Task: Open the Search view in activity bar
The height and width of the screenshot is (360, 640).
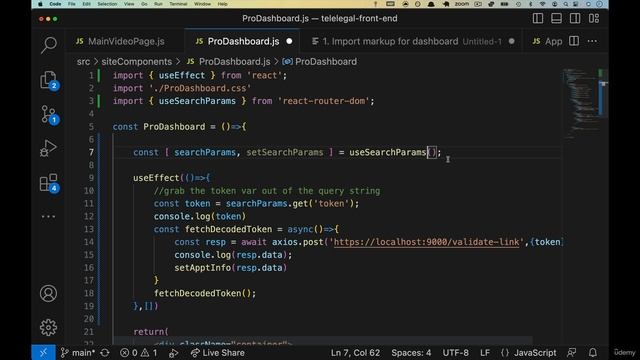Action: (x=49, y=45)
